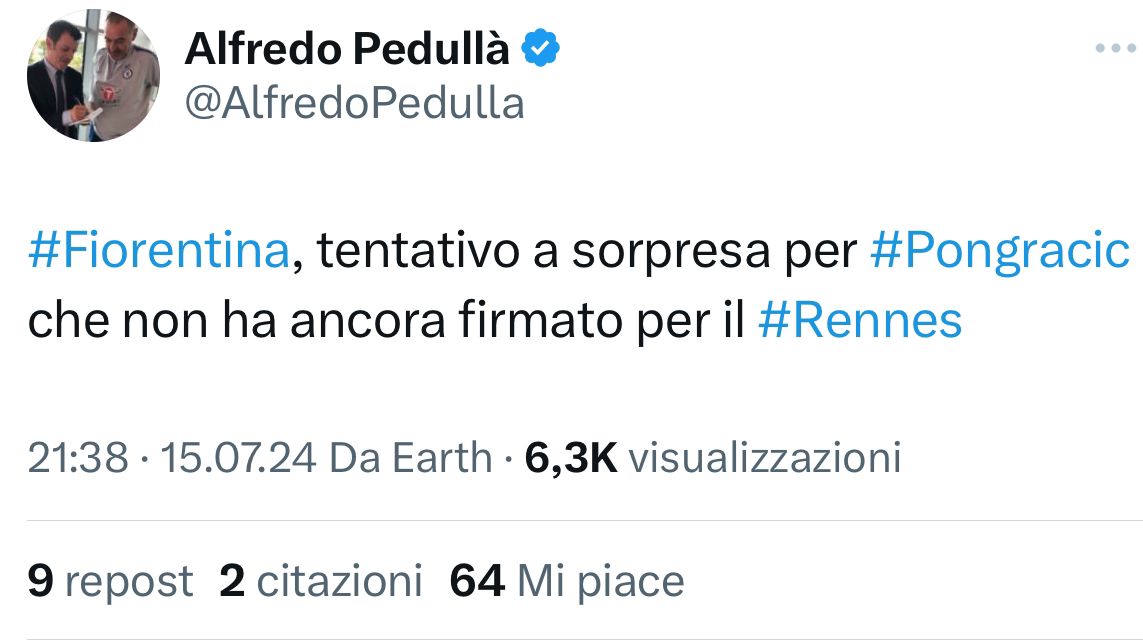The height and width of the screenshot is (641, 1143).
Task: Open Alfredo Pedullà's profile picture
Action: 93,75
